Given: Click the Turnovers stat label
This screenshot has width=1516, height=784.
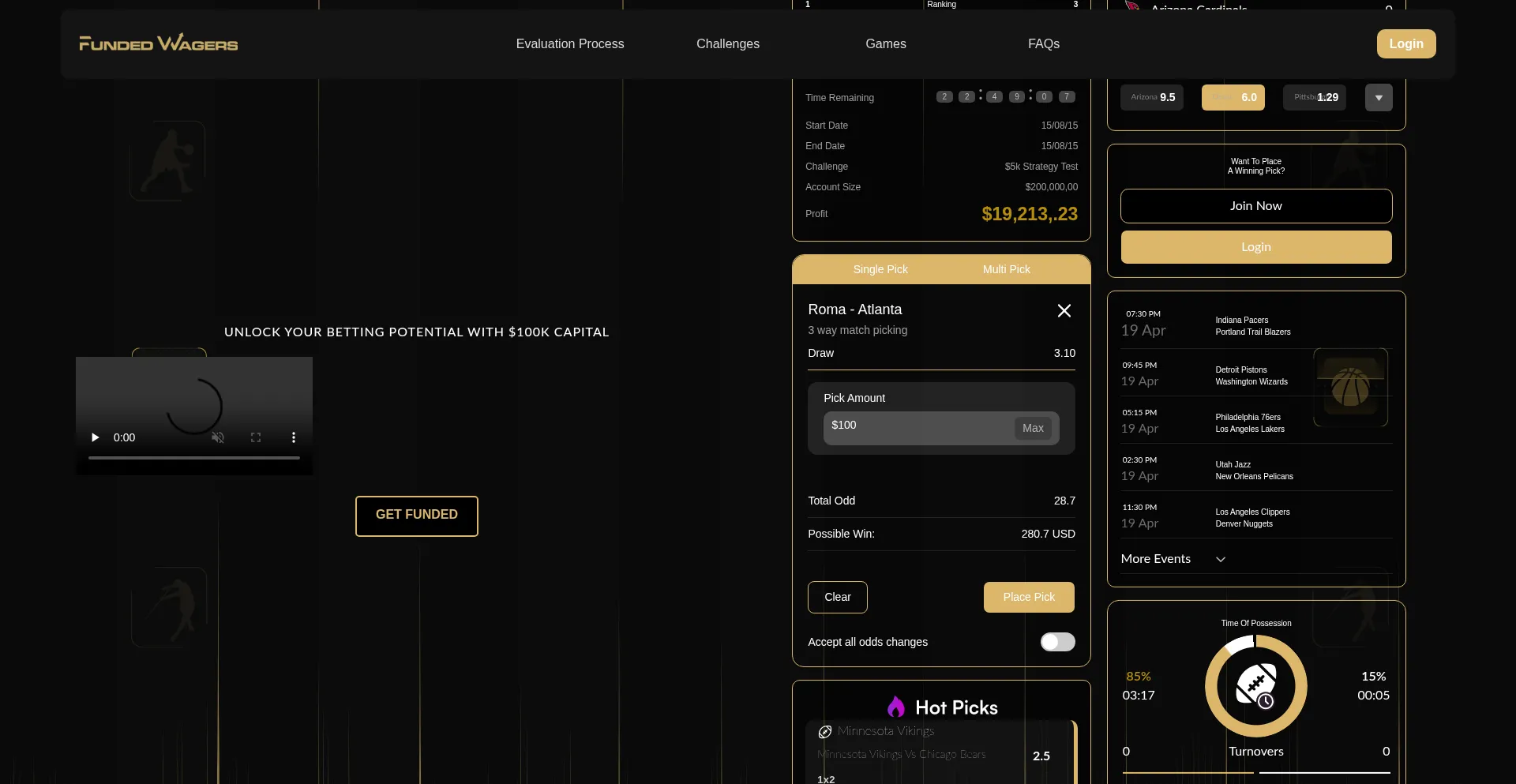Looking at the screenshot, I should pyautogui.click(x=1256, y=752).
